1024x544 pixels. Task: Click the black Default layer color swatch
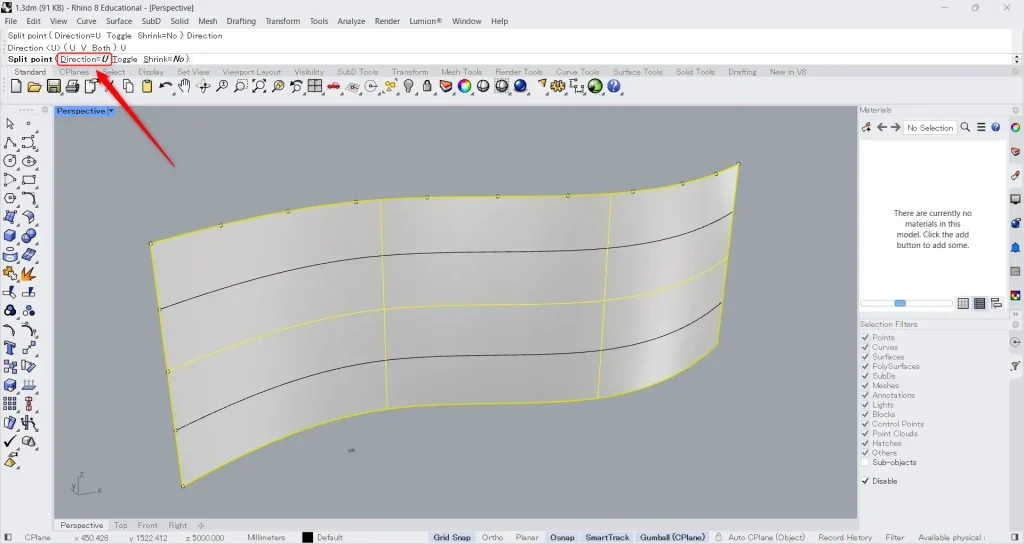point(308,537)
